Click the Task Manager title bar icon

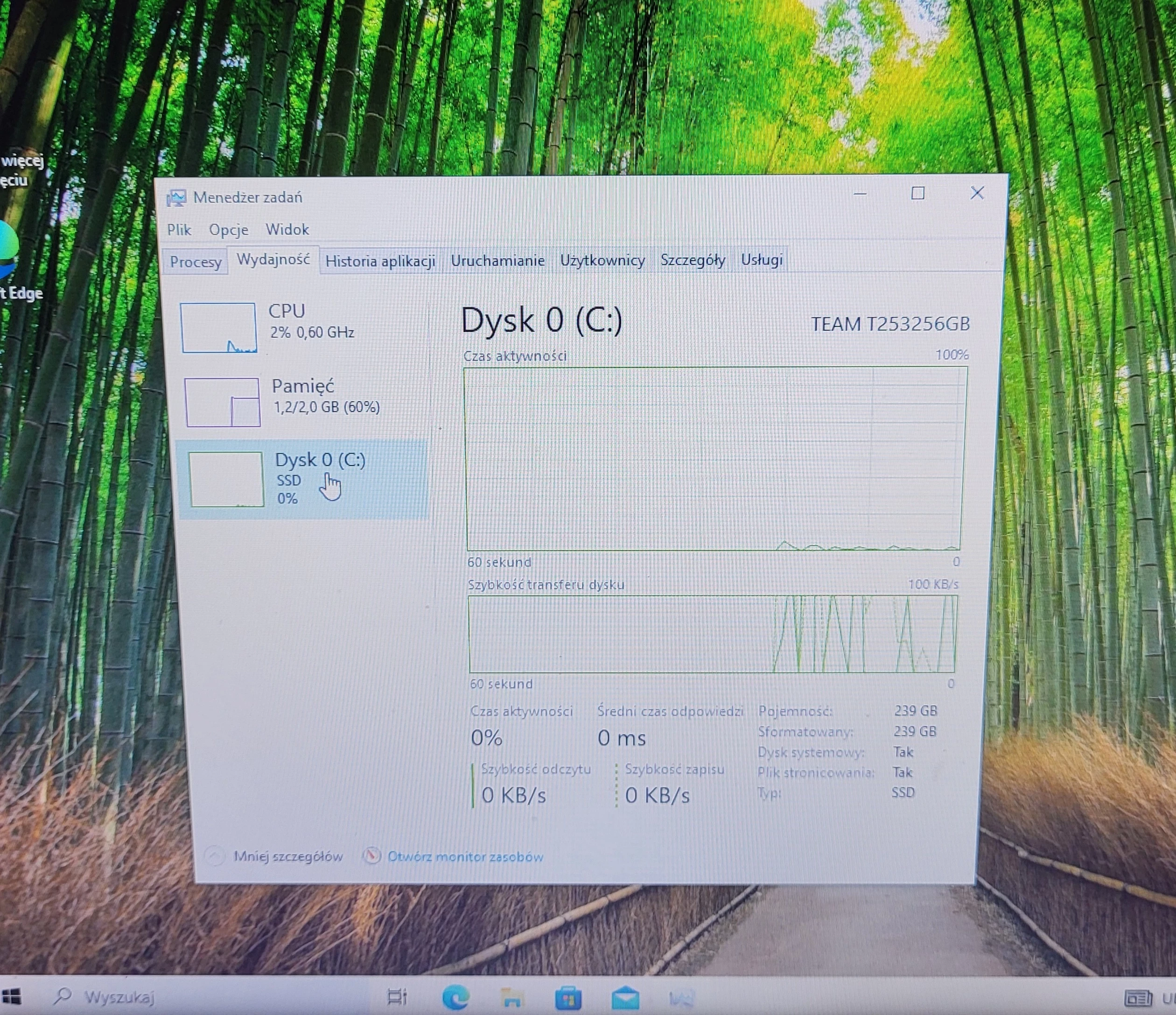click(176, 197)
